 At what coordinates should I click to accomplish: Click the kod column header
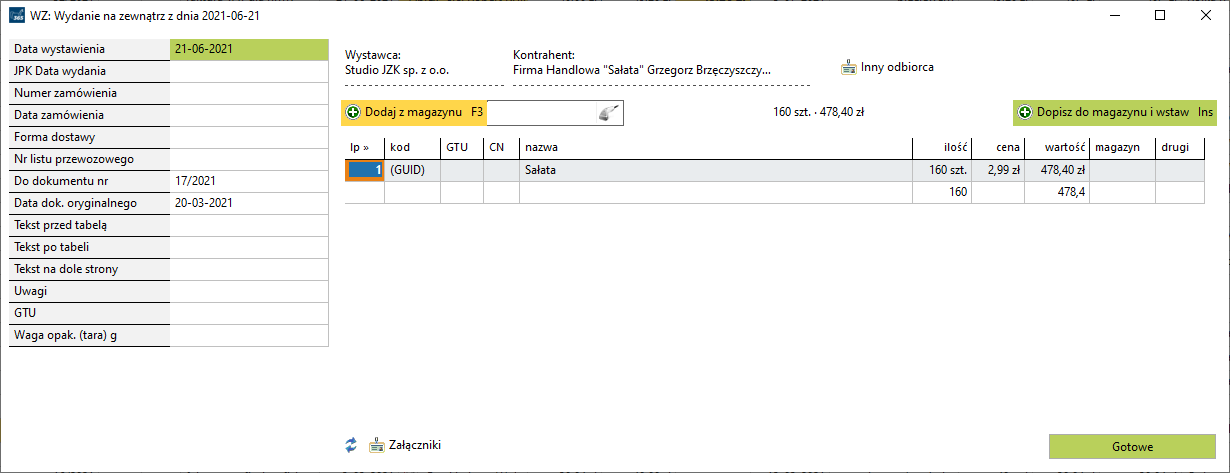pyautogui.click(x=412, y=147)
